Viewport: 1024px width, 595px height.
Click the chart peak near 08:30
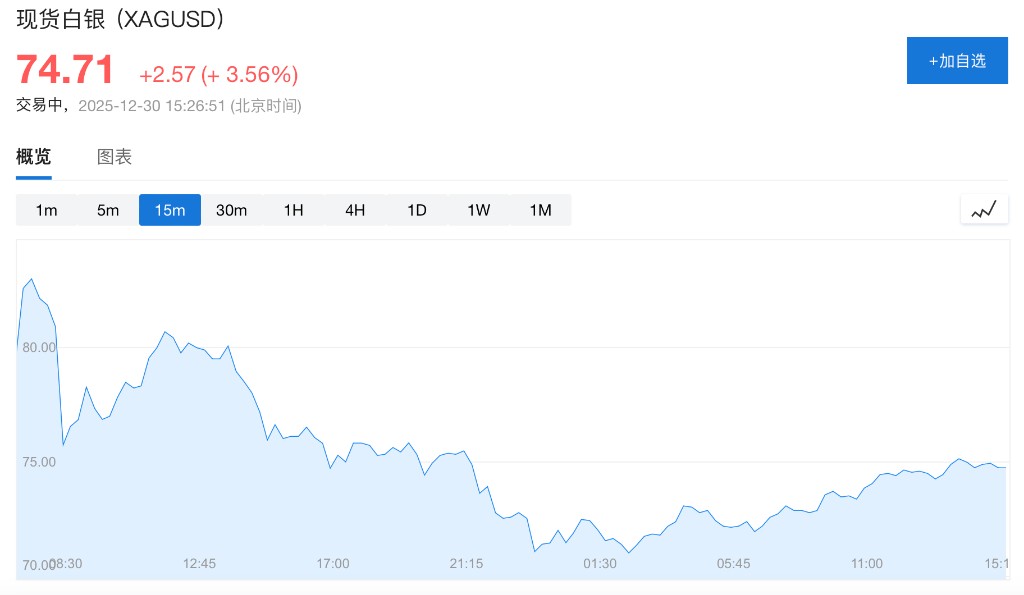pyautogui.click(x=32, y=279)
